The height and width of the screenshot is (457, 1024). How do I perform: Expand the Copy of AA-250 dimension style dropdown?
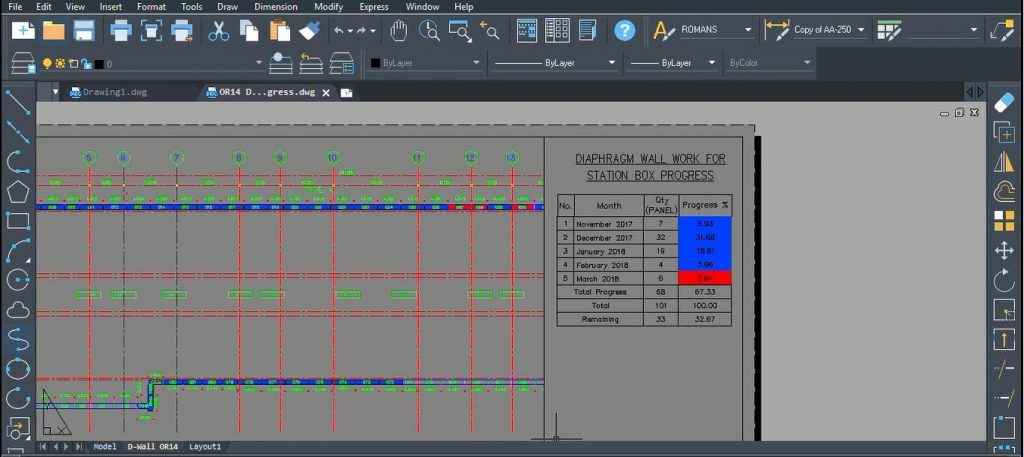[830, 30]
